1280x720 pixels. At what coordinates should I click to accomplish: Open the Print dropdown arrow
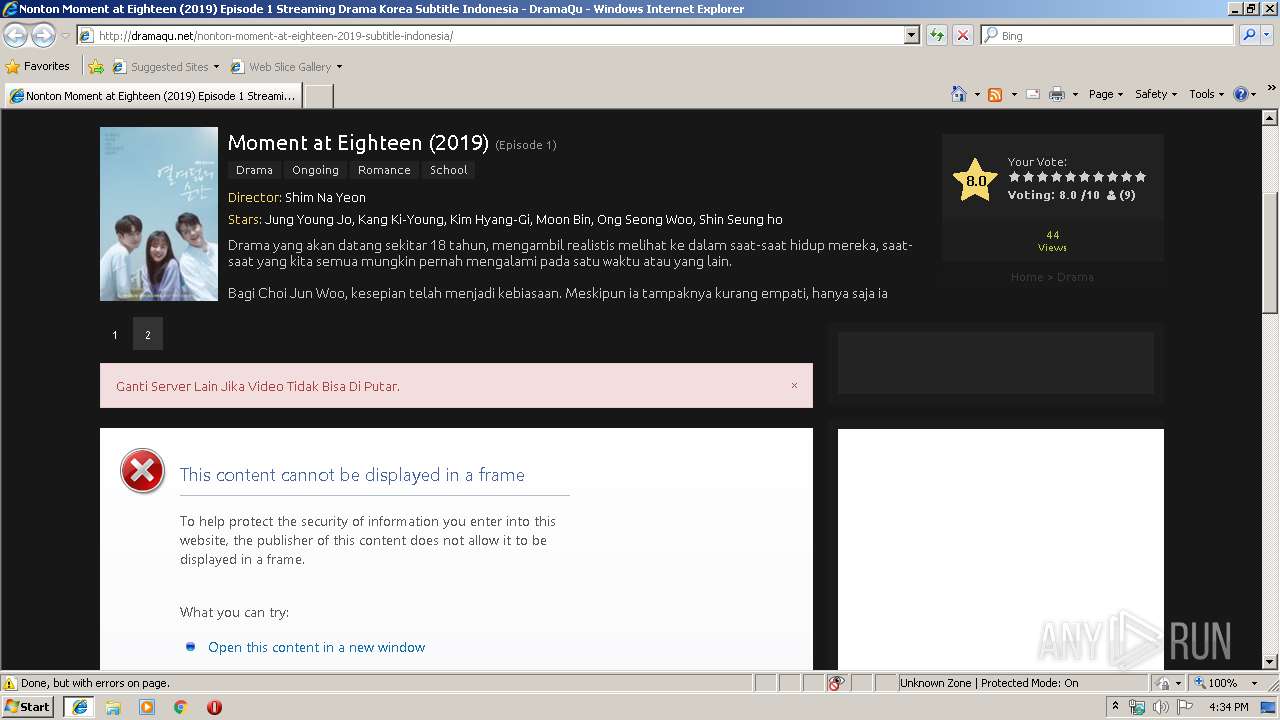pos(1075,94)
